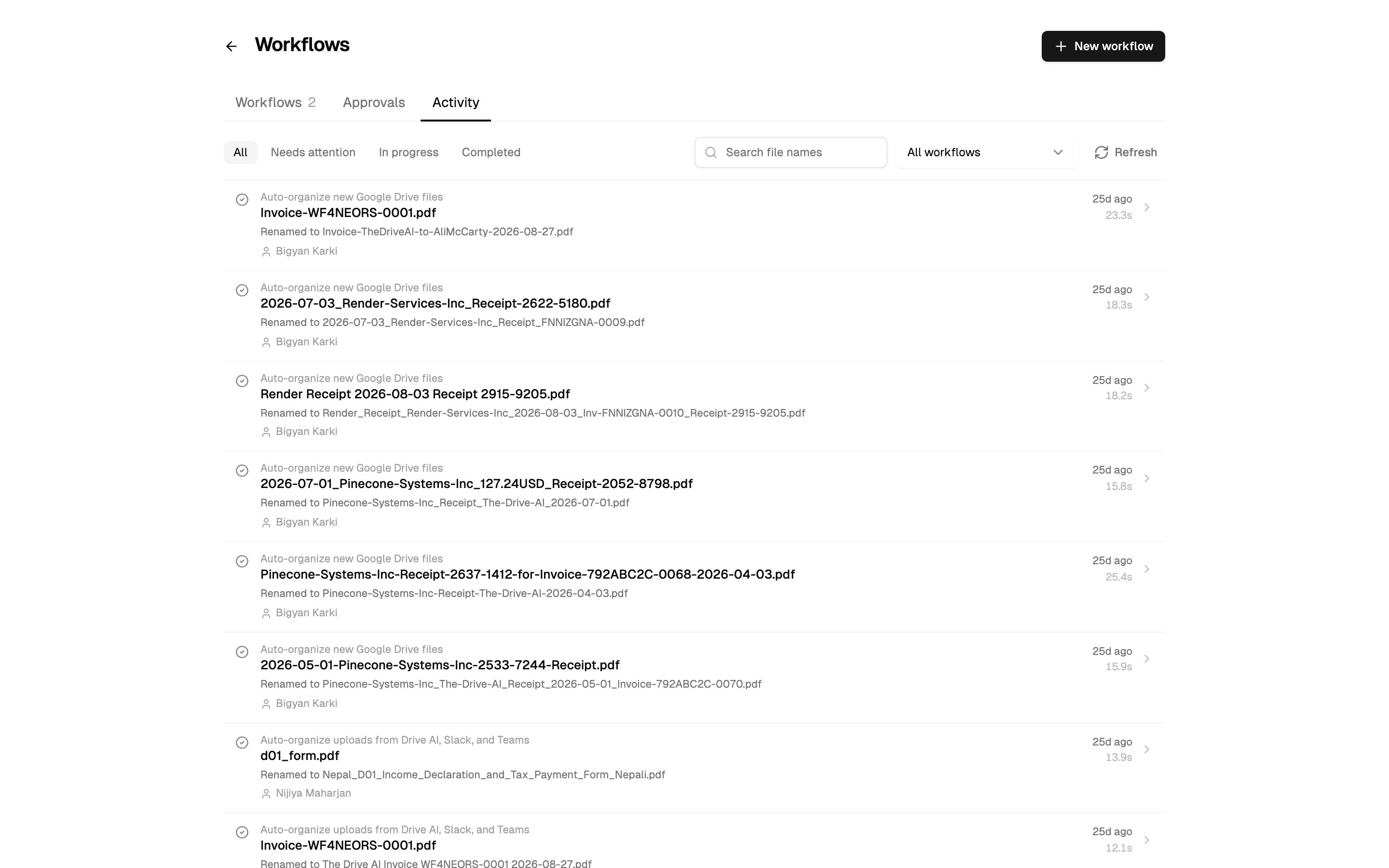Expand the Pinecone-Systems-Inc-Receipt-2637-1412 row chevron

1146,569
